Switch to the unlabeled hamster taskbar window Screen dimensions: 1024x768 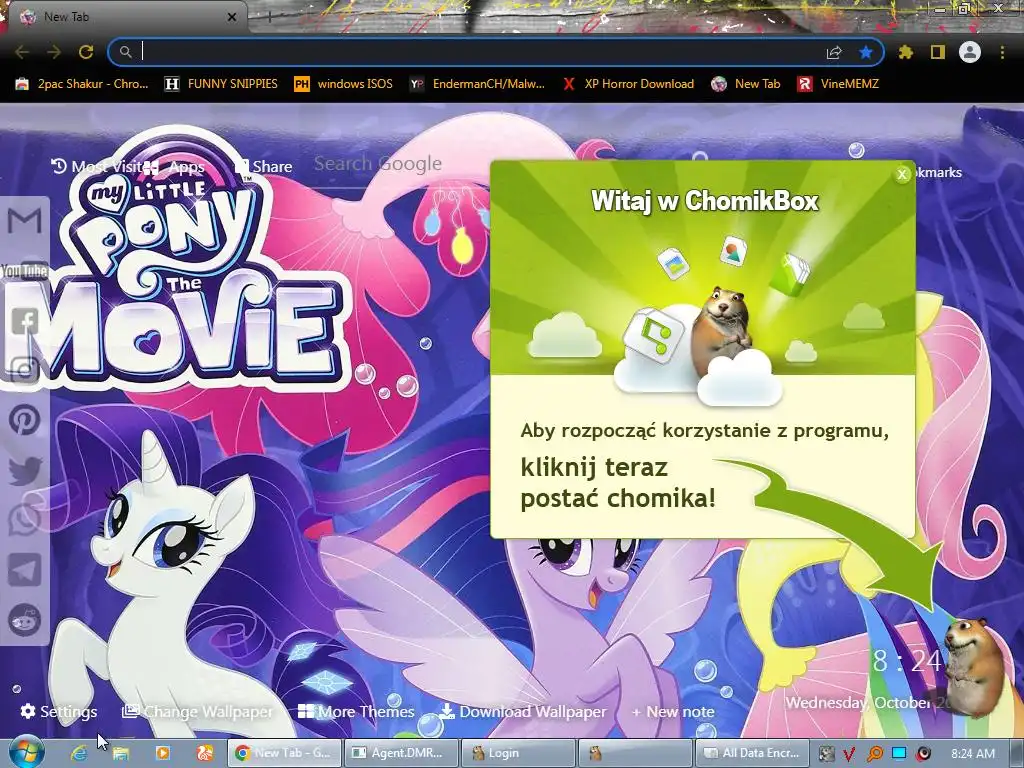pos(635,753)
